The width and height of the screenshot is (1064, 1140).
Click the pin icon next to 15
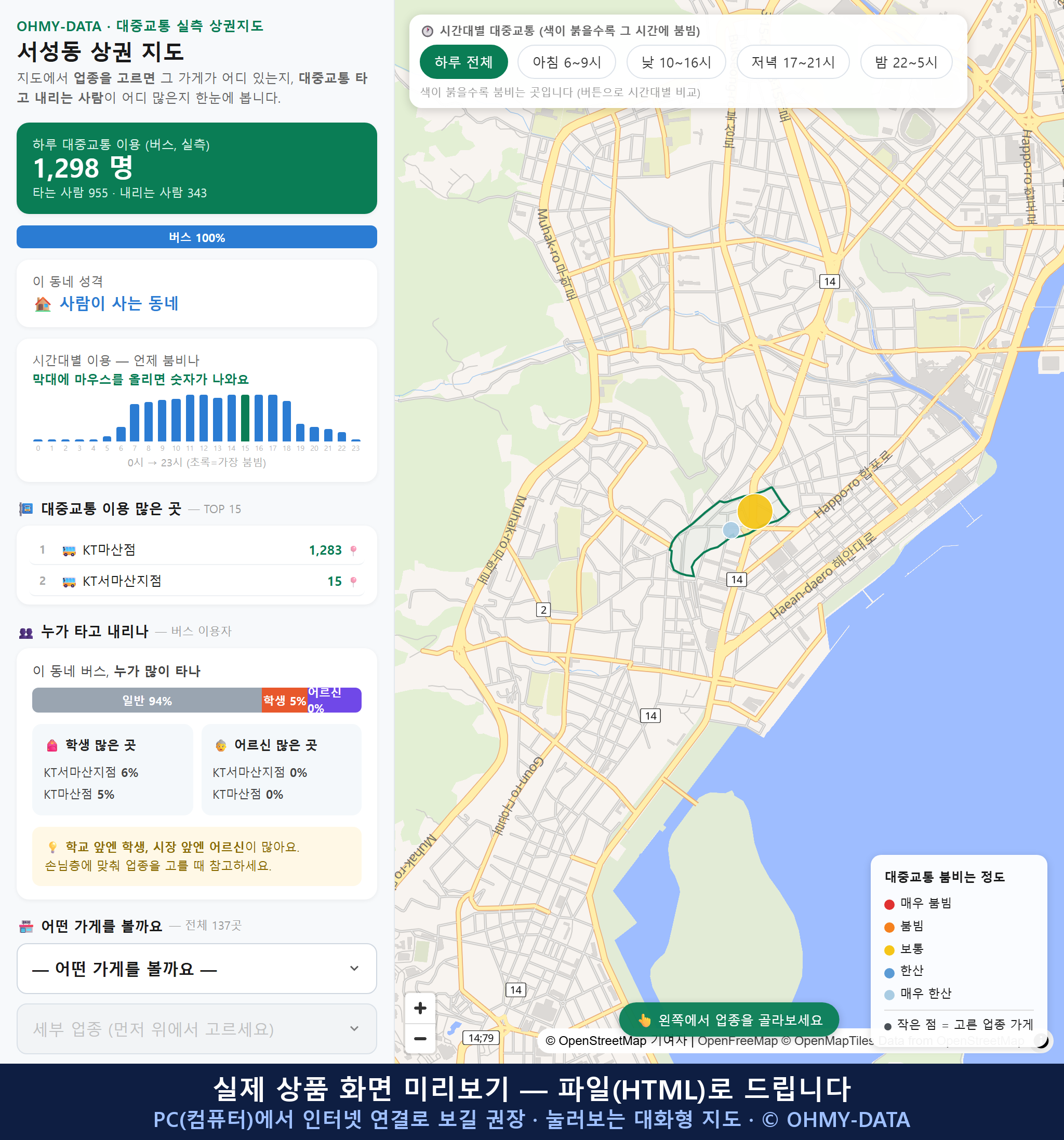tap(353, 582)
